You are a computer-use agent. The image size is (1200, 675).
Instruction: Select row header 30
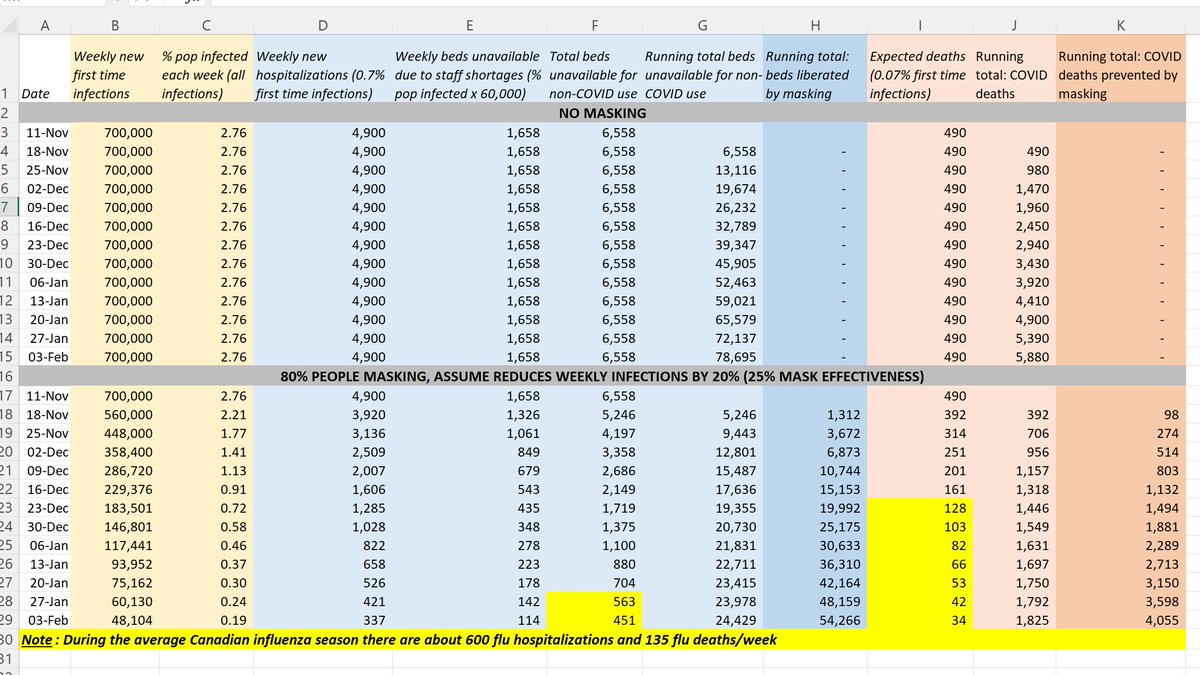coord(10,638)
